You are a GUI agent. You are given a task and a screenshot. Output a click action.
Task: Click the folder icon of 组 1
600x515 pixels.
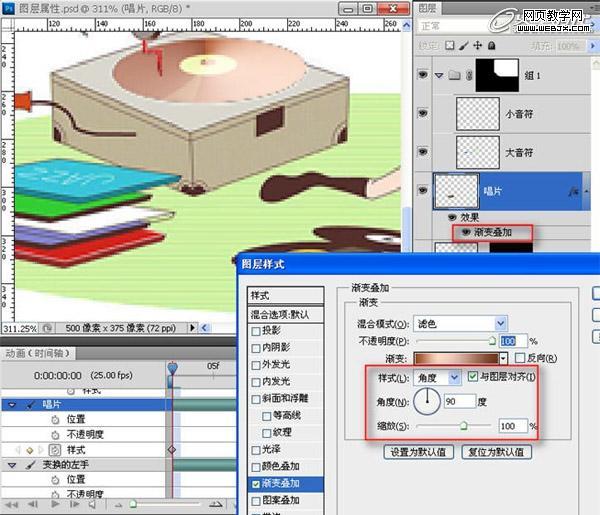pos(453,75)
